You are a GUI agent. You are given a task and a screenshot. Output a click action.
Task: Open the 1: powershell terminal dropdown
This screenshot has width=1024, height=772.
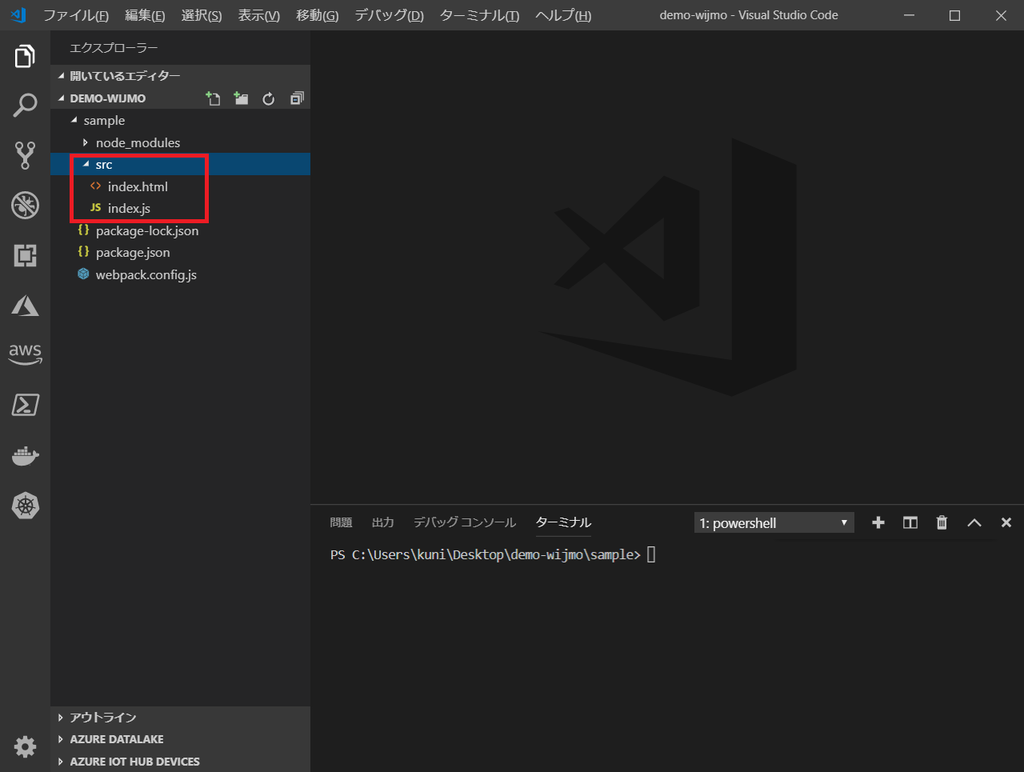pyautogui.click(x=774, y=523)
